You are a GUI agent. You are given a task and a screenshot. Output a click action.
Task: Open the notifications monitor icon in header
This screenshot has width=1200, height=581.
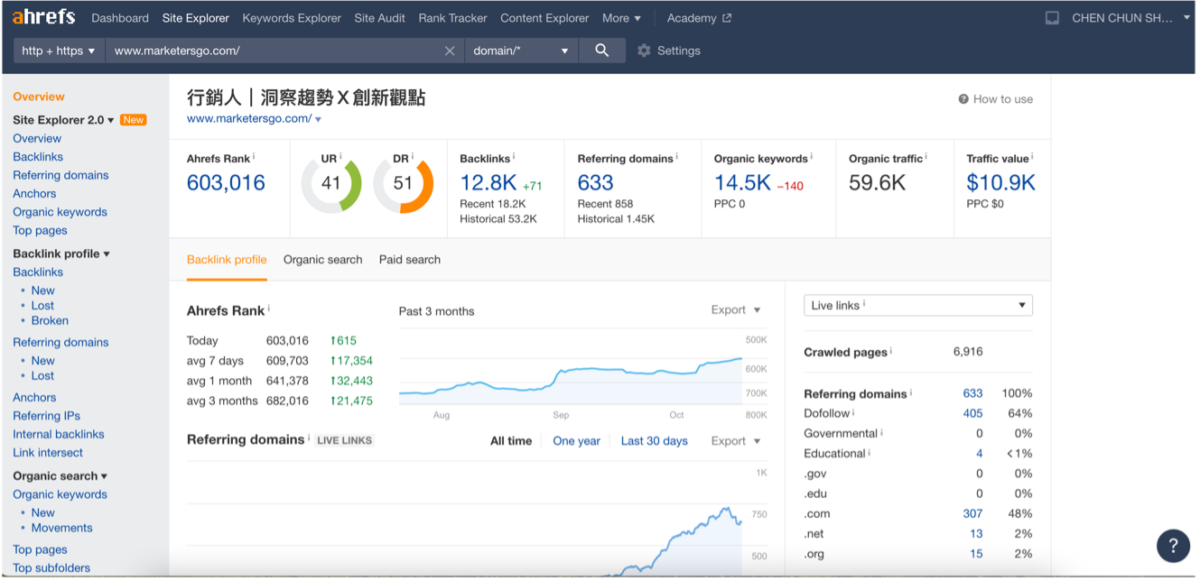point(1052,18)
